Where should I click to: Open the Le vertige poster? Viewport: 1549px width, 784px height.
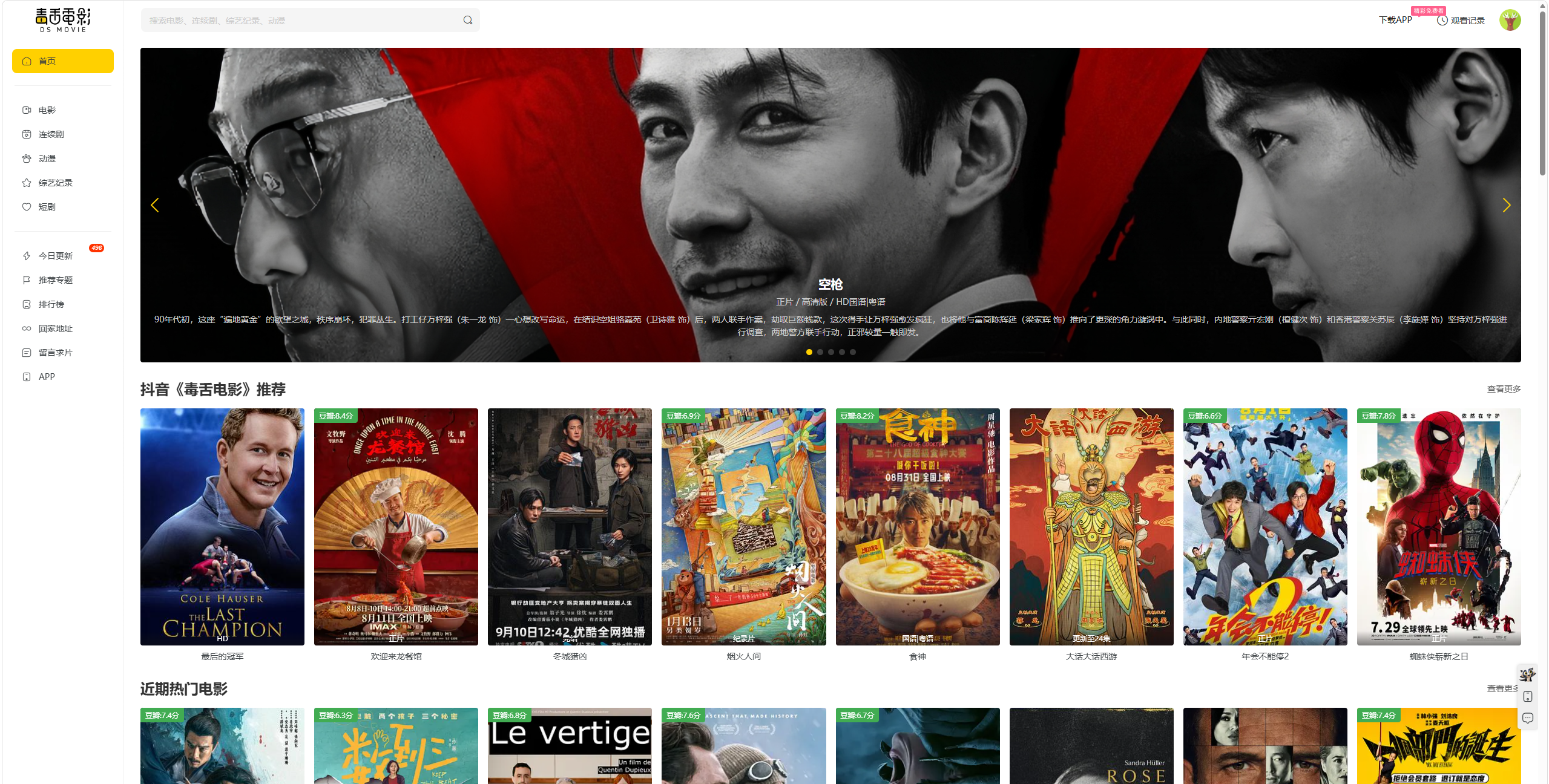(570, 746)
